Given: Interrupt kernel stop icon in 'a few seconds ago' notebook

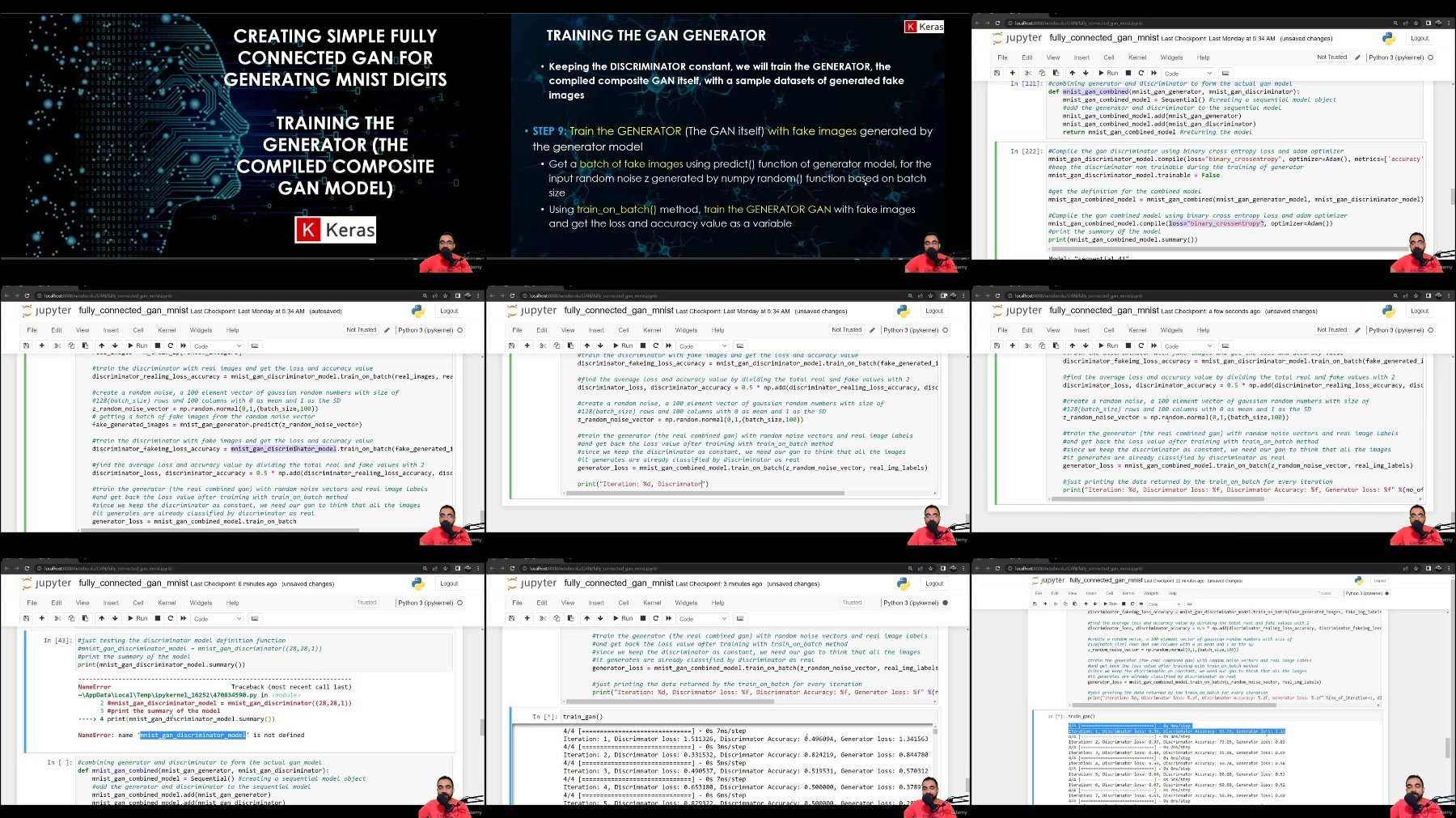Looking at the screenshot, I should pyautogui.click(x=1128, y=345).
